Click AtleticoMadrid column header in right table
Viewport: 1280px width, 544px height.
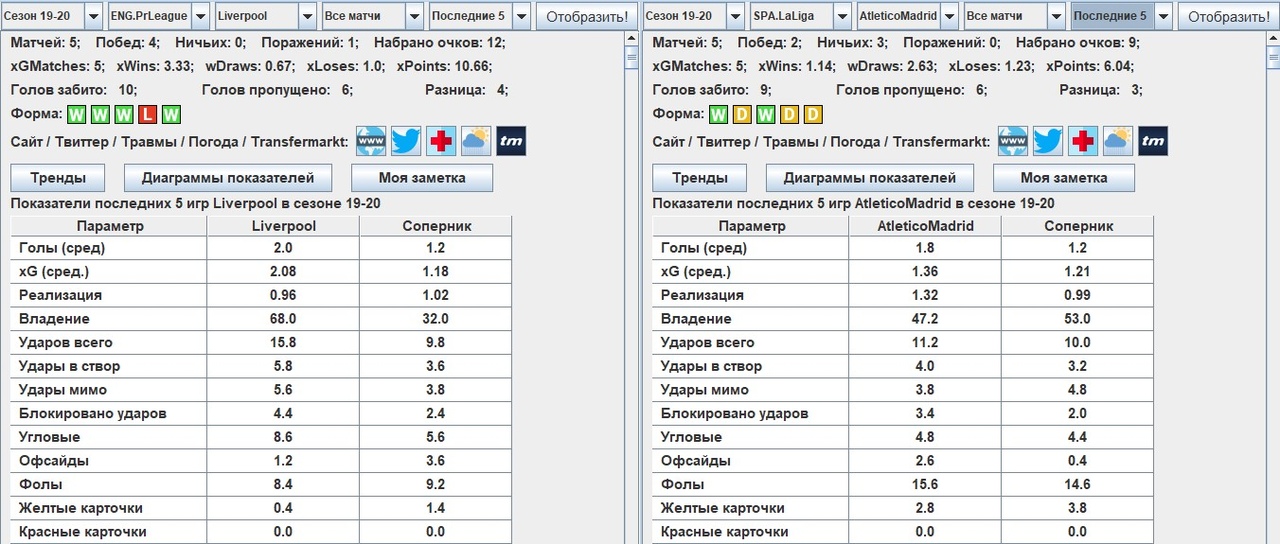[925, 226]
